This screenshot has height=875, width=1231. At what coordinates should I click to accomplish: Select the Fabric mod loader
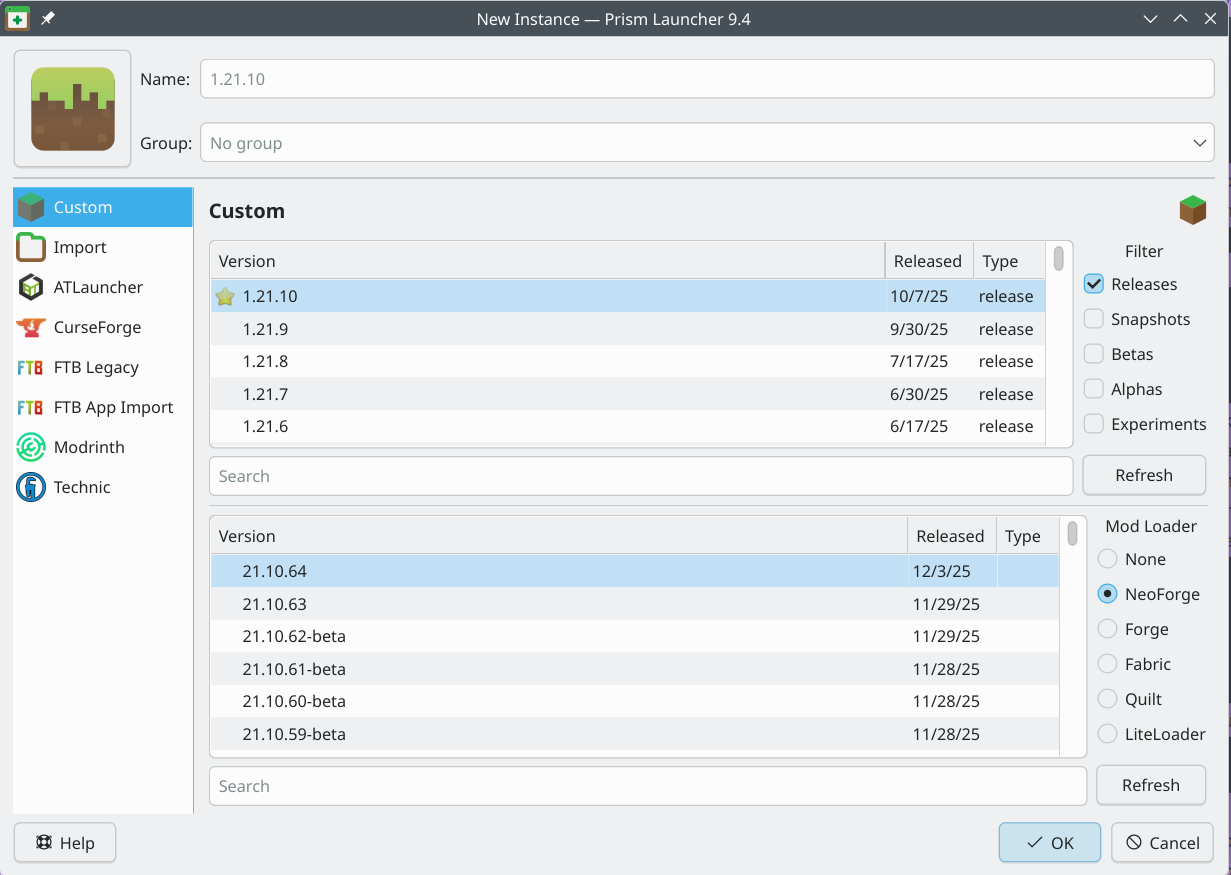1107,664
